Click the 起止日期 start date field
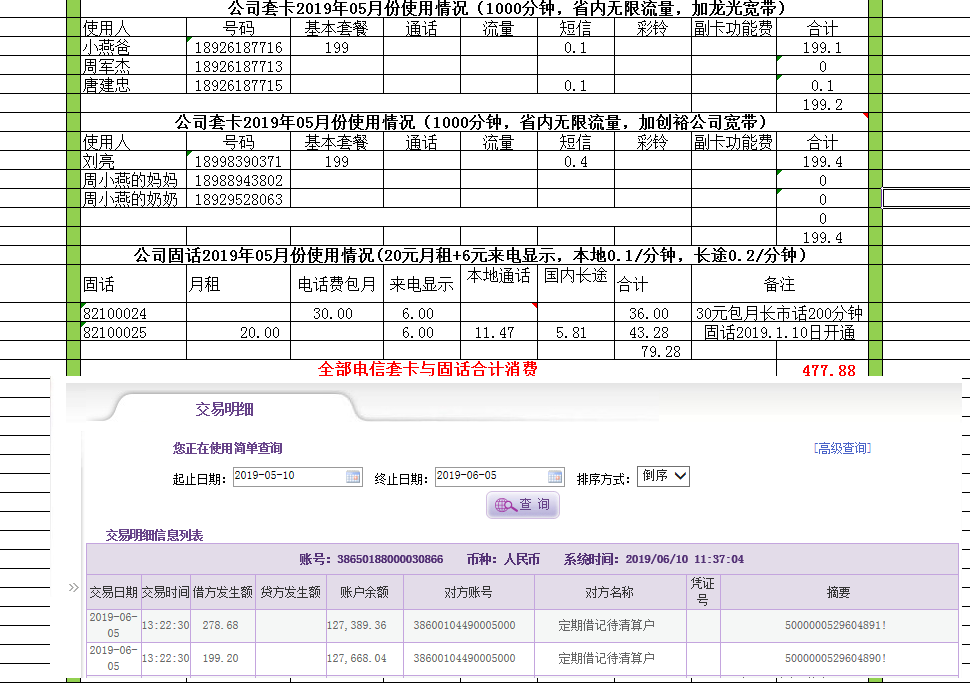The height and width of the screenshot is (683, 970). [x=288, y=477]
